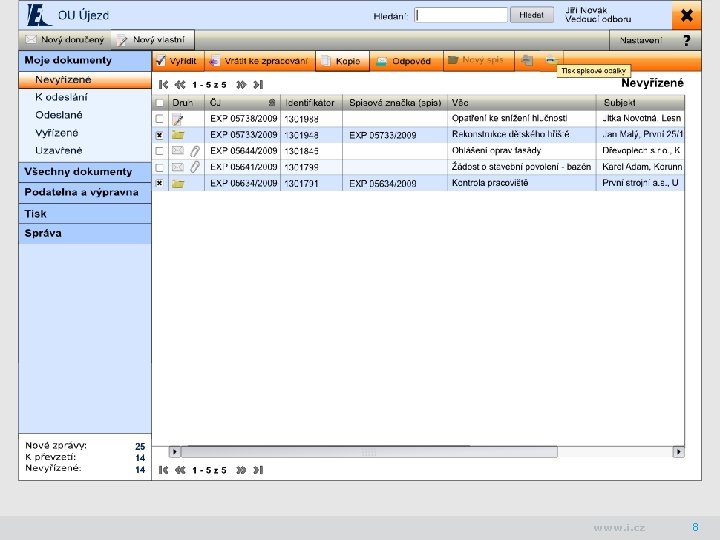Sort by the Identifikátor column header
The width and height of the screenshot is (720, 540).
click(x=311, y=102)
